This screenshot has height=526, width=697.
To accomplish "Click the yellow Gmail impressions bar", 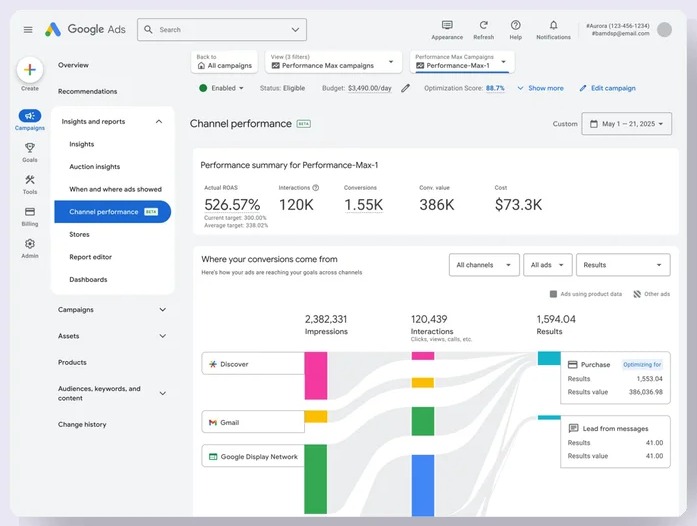I will click(316, 417).
